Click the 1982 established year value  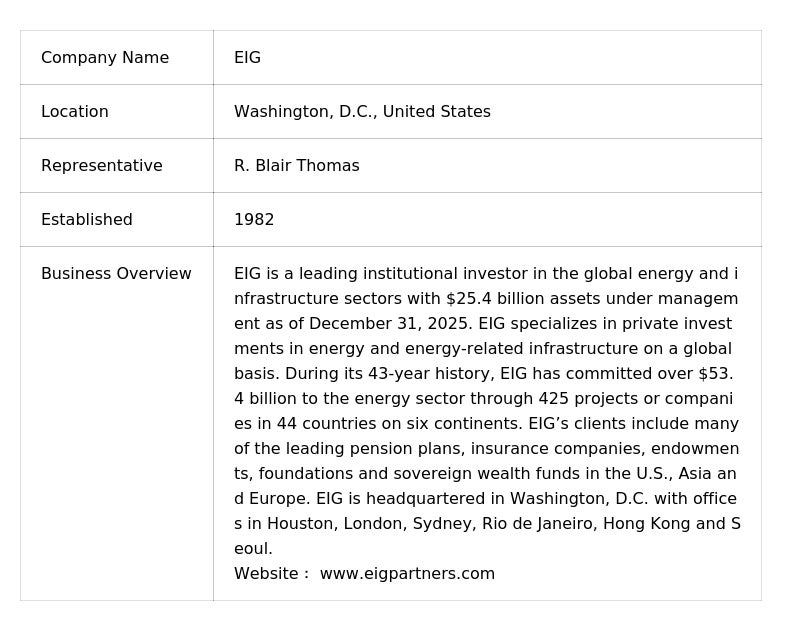coord(254,220)
